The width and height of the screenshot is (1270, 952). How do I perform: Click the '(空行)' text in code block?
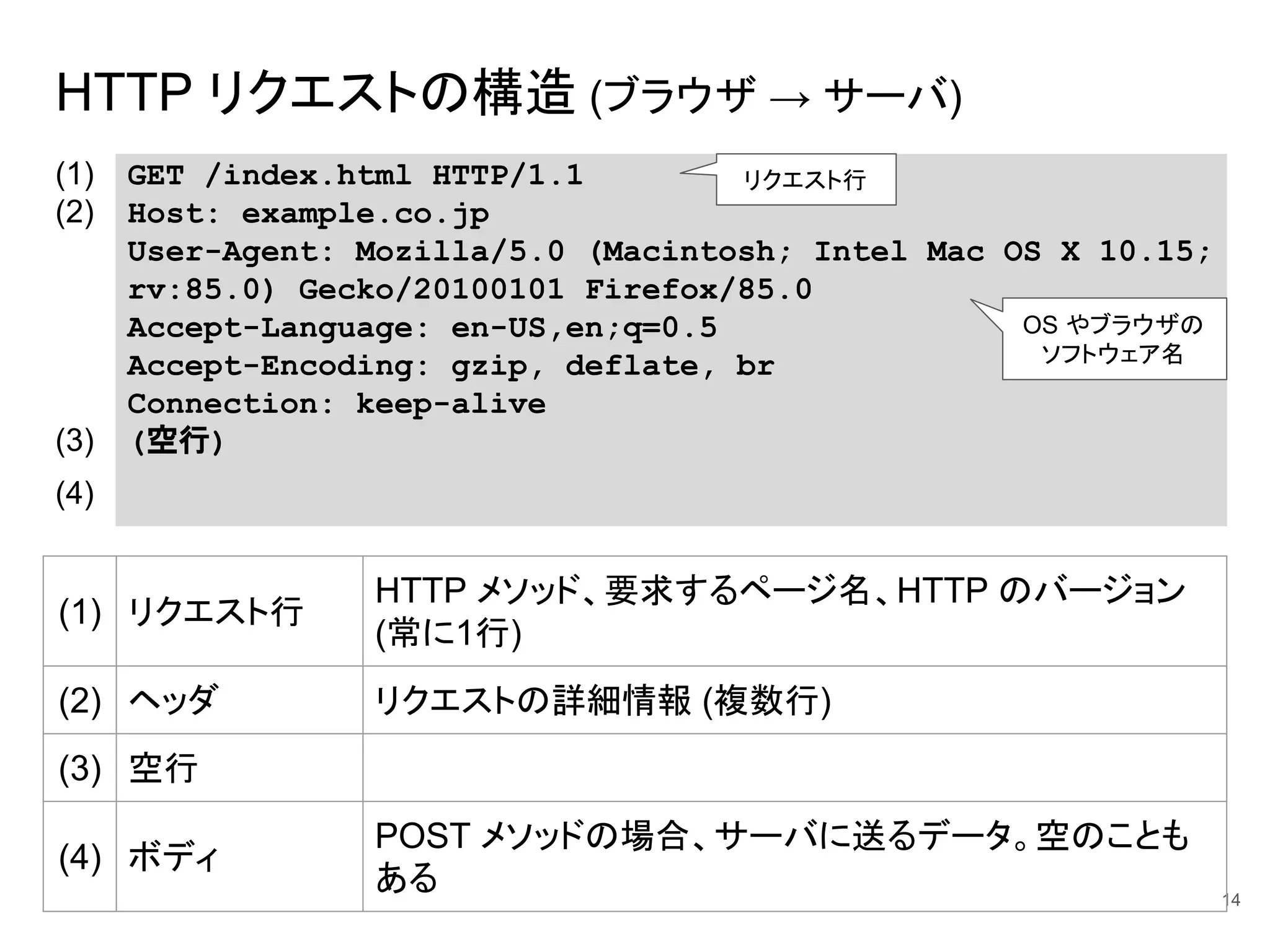[178, 441]
